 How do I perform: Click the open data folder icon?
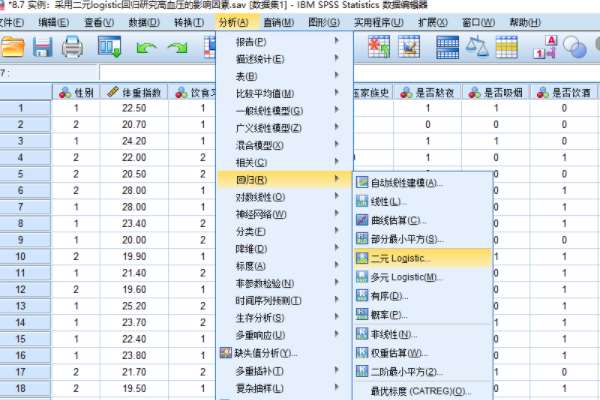coord(13,47)
